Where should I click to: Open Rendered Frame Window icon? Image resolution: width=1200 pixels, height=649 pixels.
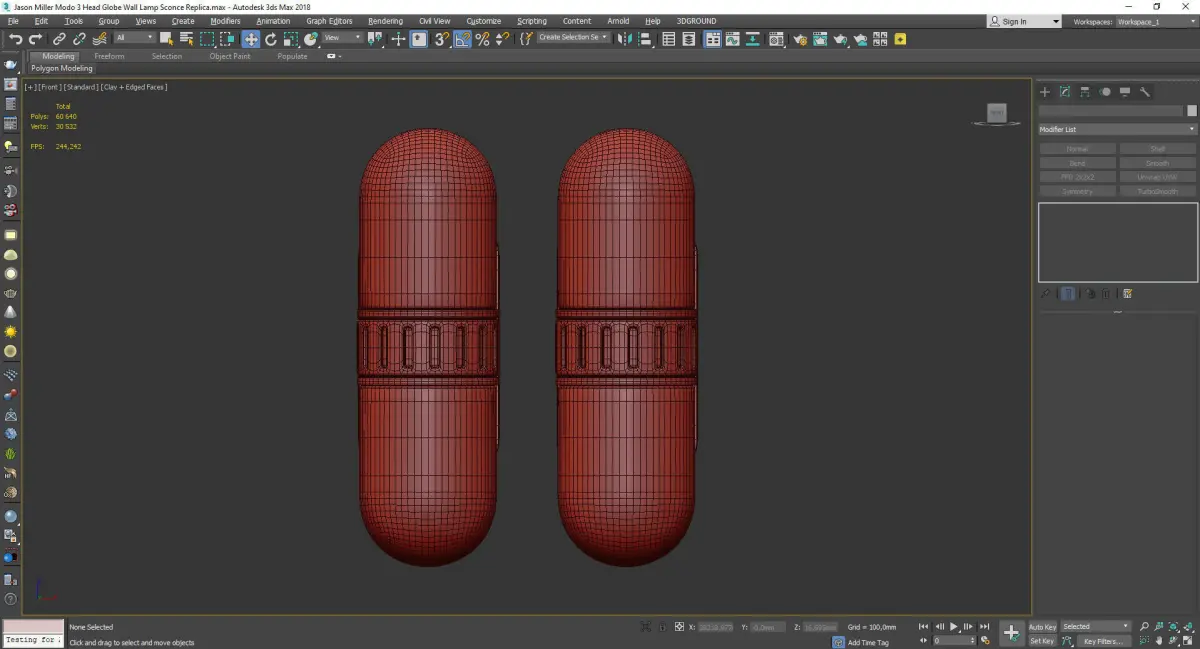tap(820, 39)
